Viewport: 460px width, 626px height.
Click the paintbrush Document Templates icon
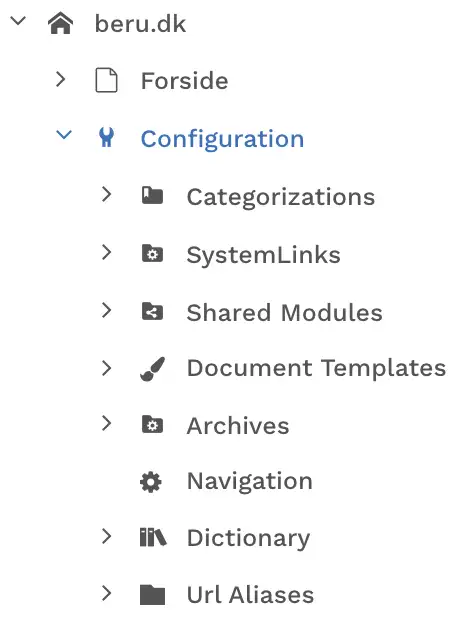[153, 368]
